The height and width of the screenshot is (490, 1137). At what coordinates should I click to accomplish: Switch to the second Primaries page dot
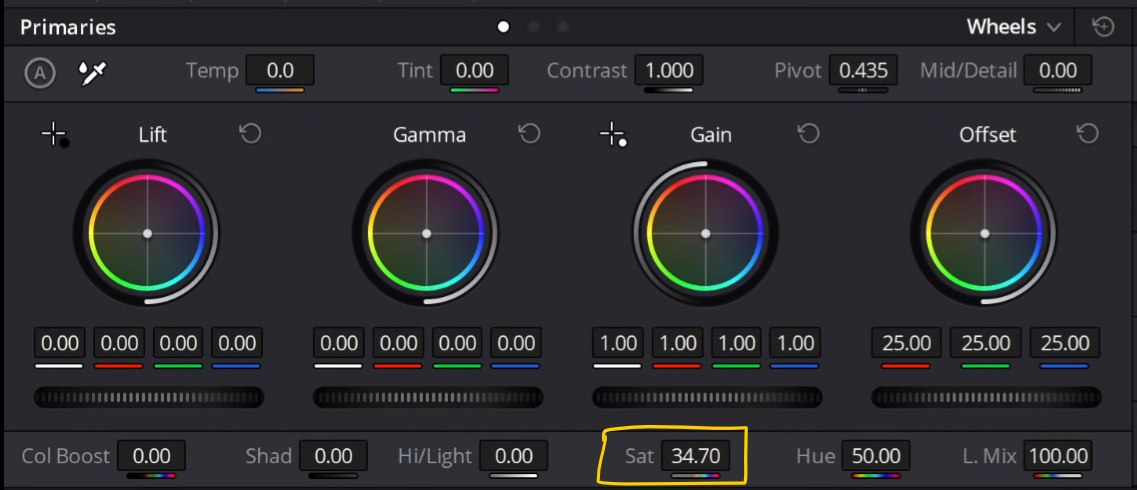tap(534, 28)
